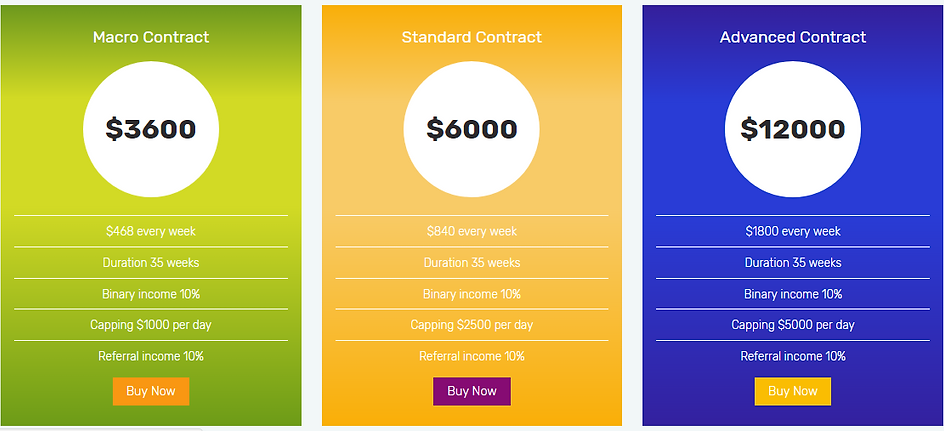
Task: Click Standard card's Binary income 10%
Action: (x=472, y=294)
